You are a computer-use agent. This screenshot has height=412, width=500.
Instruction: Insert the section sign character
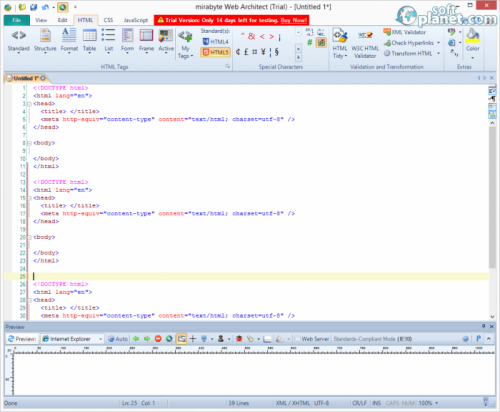pyautogui.click(x=277, y=52)
